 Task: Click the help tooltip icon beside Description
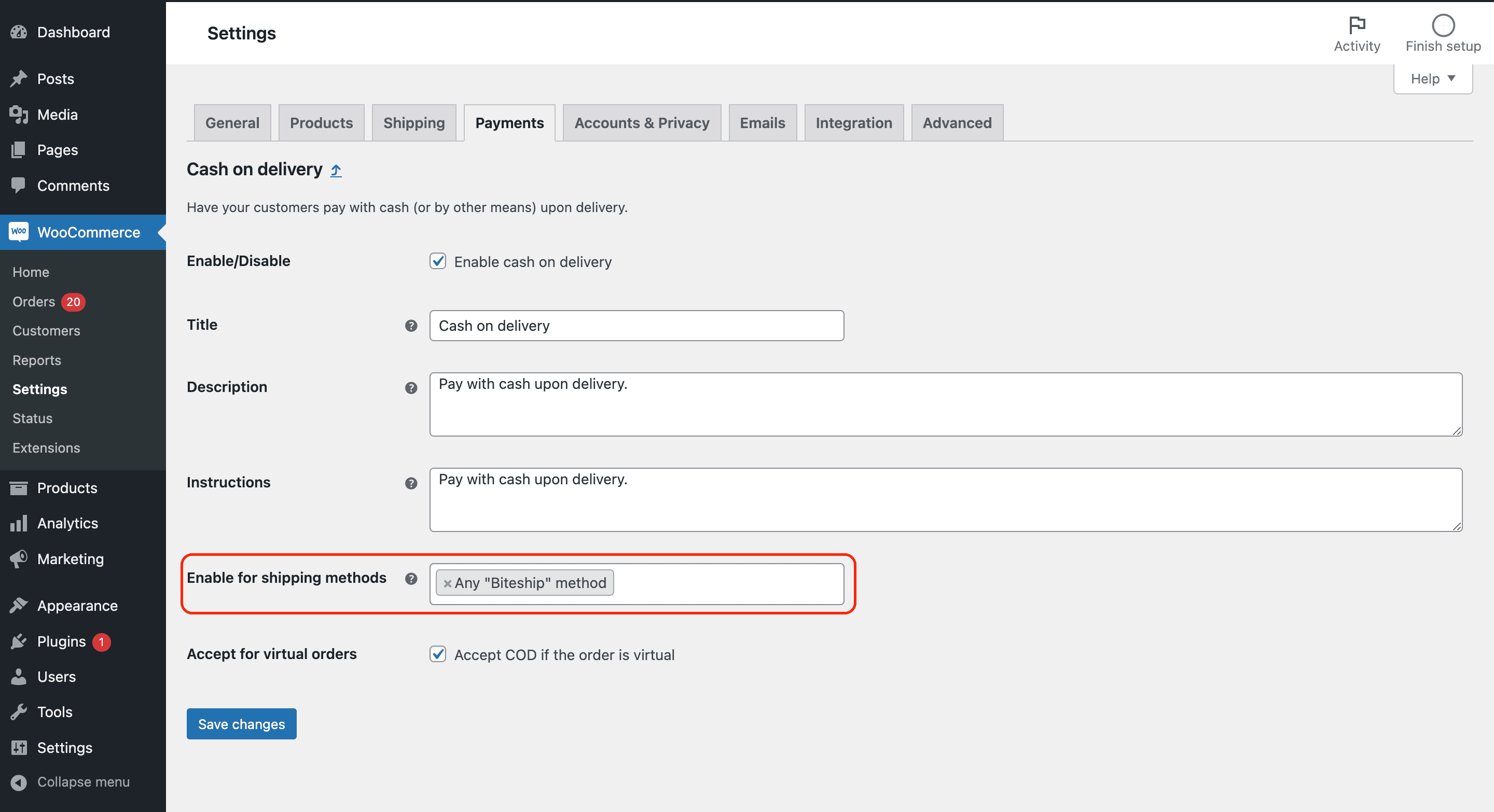[411, 388]
